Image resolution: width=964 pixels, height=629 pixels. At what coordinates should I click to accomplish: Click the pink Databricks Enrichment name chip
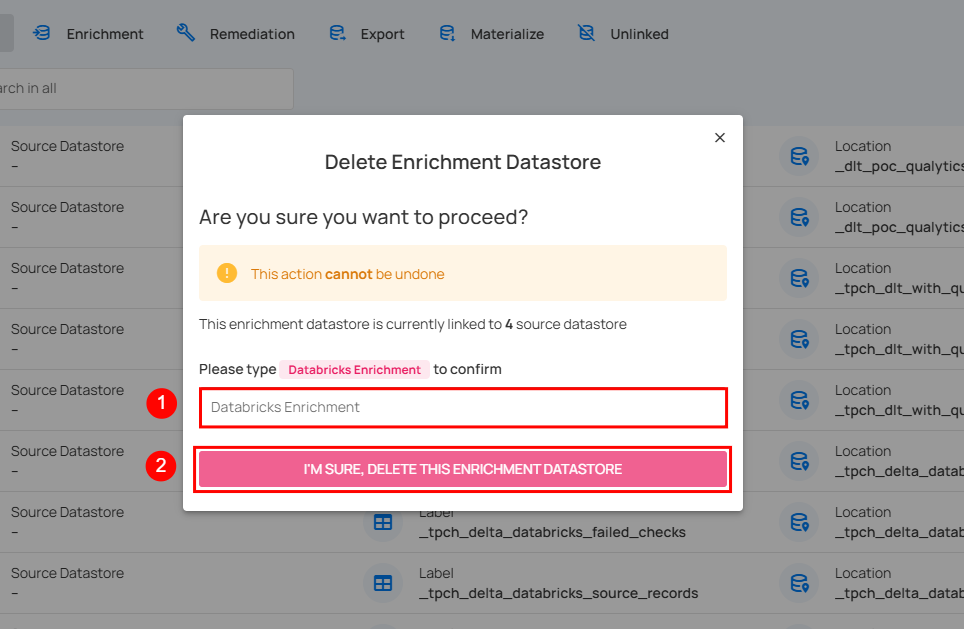point(354,370)
